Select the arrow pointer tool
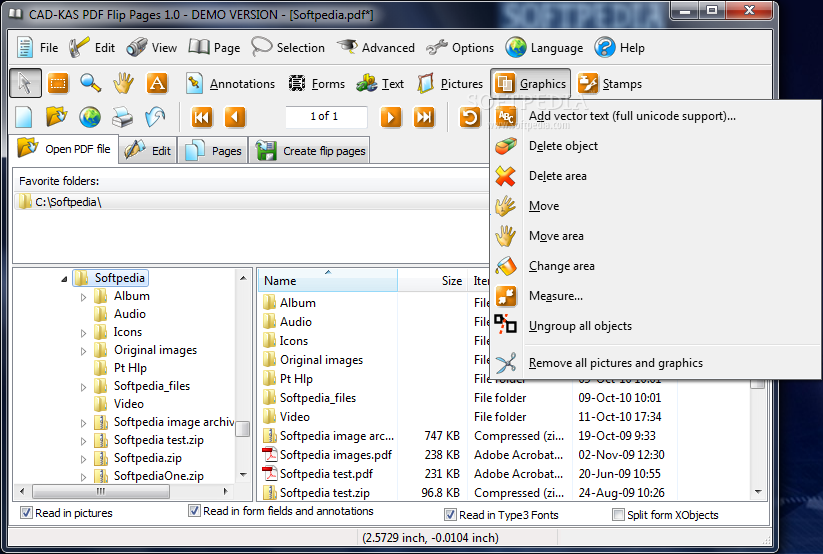Screen dimensions: 823x554 25,83
